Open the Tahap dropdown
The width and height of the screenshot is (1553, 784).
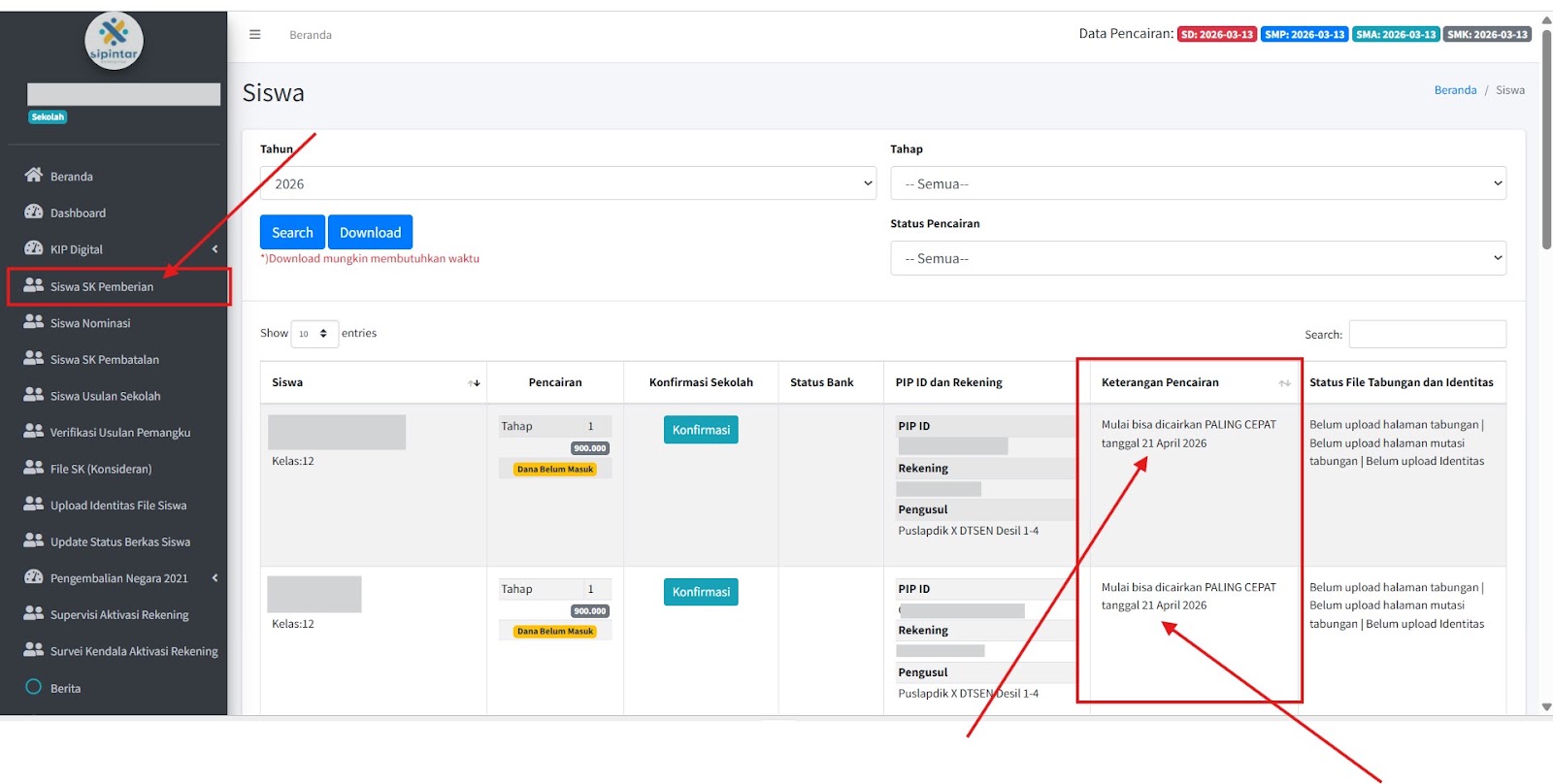pos(1198,183)
